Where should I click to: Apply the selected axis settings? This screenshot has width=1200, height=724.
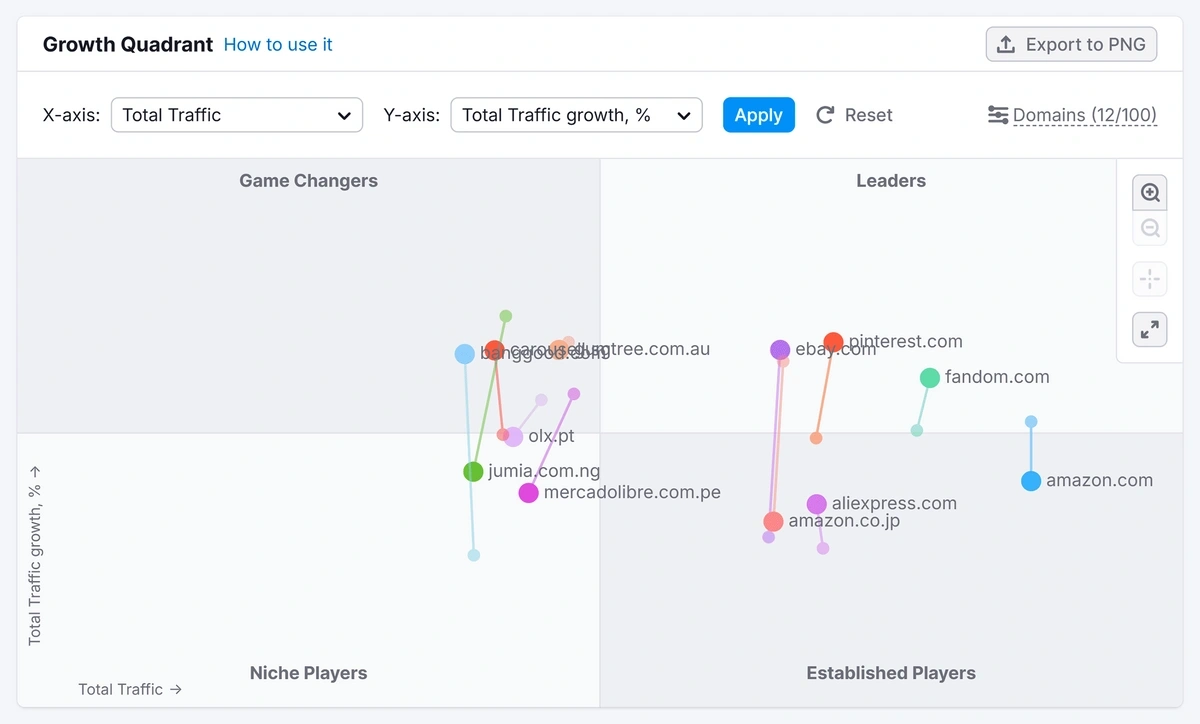point(759,115)
